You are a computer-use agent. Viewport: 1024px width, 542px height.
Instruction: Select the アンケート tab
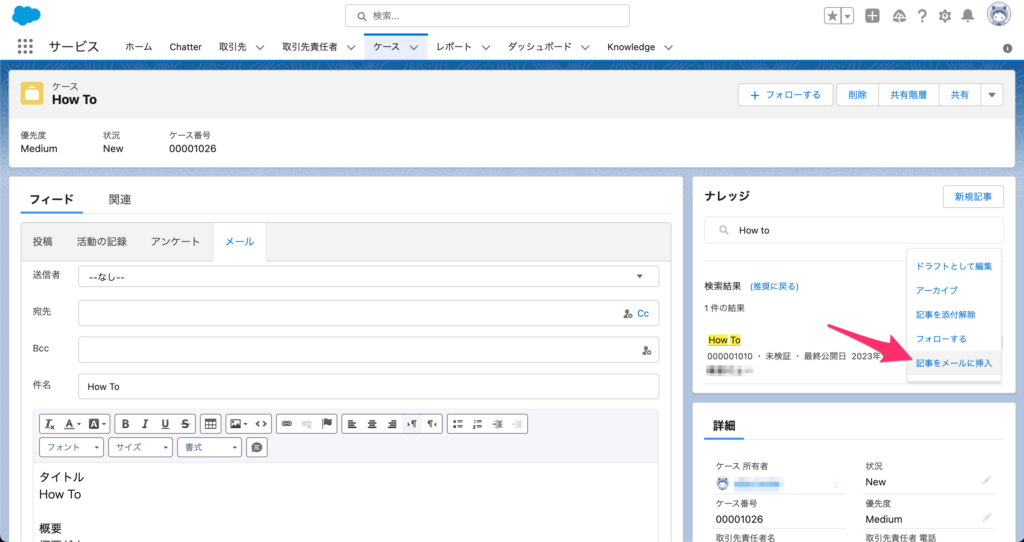tap(175, 241)
